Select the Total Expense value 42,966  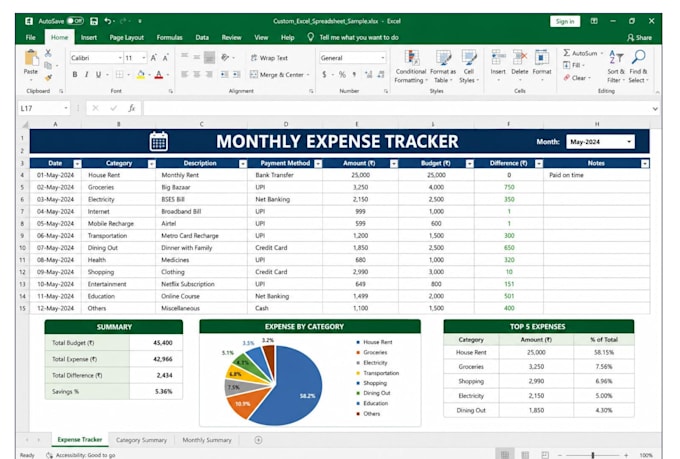coord(156,359)
